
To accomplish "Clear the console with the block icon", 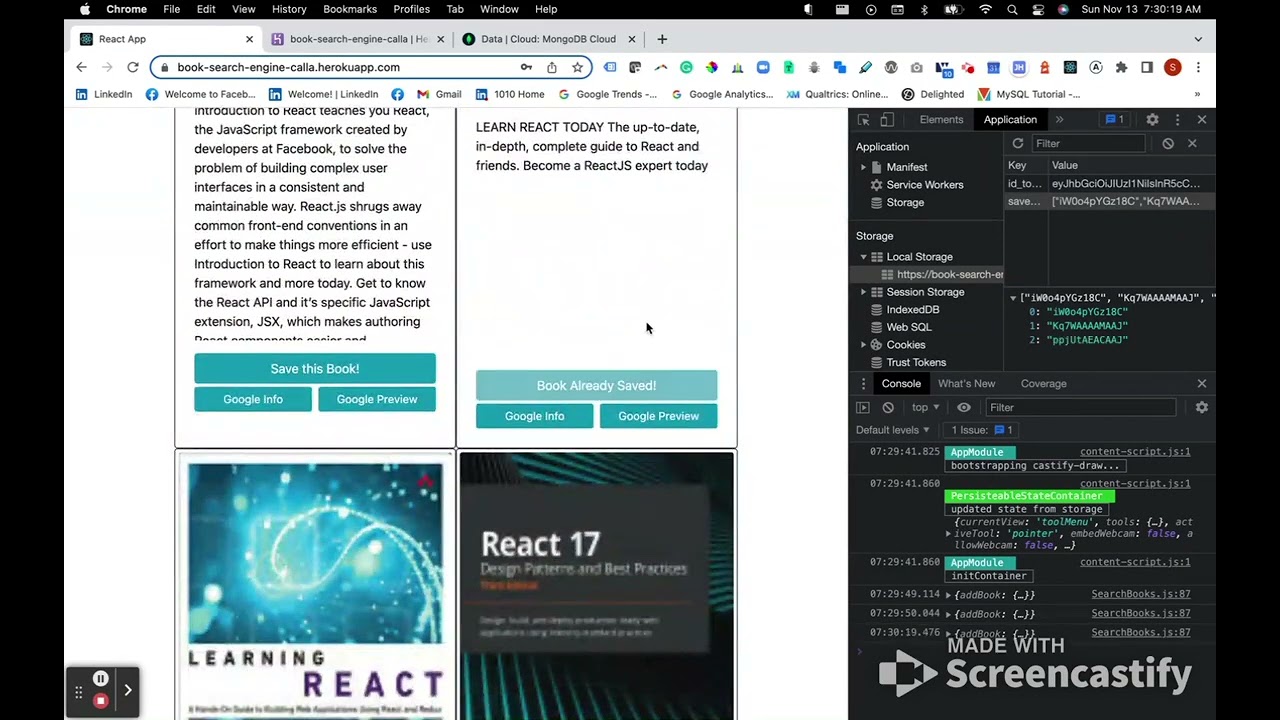I will tap(888, 408).
